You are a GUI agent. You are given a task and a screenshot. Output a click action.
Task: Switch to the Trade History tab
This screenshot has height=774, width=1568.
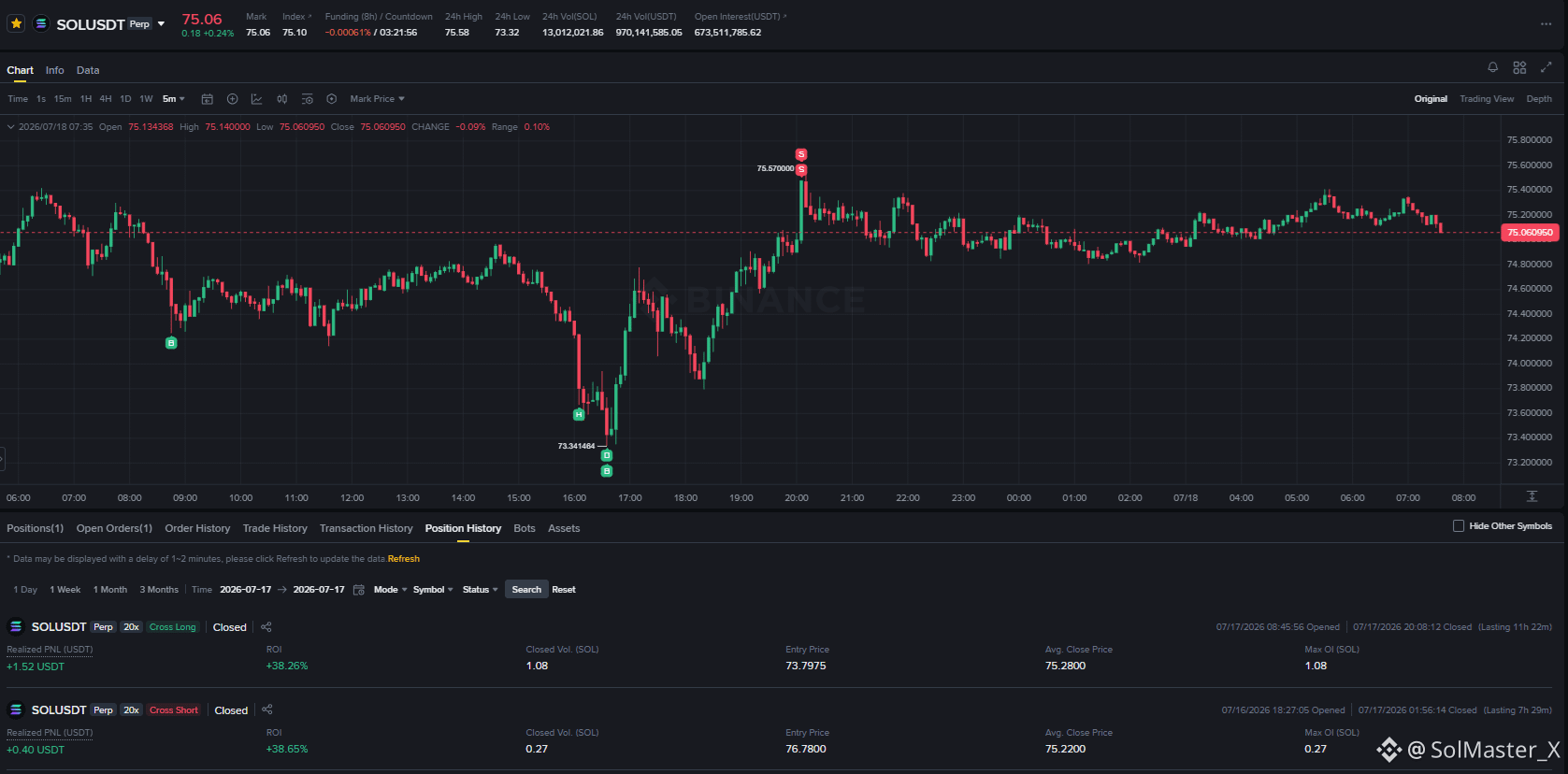coord(275,528)
